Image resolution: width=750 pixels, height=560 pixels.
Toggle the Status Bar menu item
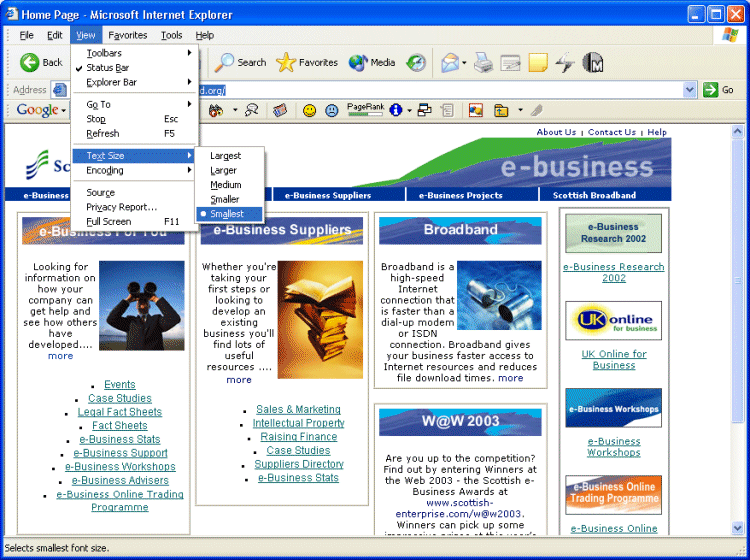coord(134,67)
